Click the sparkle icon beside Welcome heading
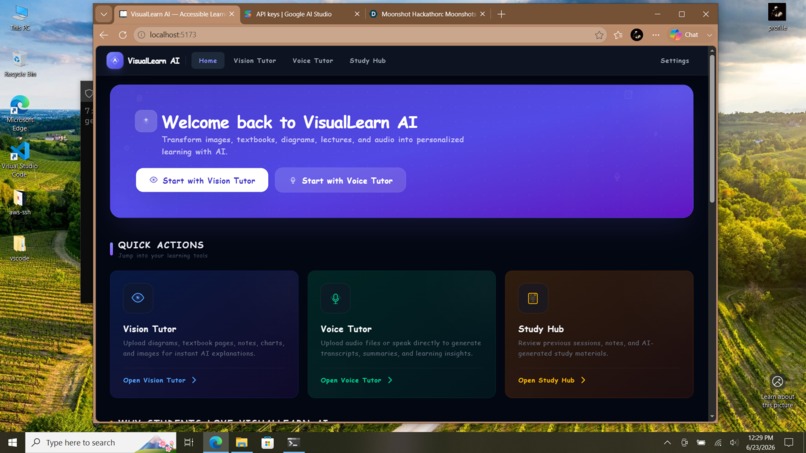The image size is (806, 453). point(146,121)
